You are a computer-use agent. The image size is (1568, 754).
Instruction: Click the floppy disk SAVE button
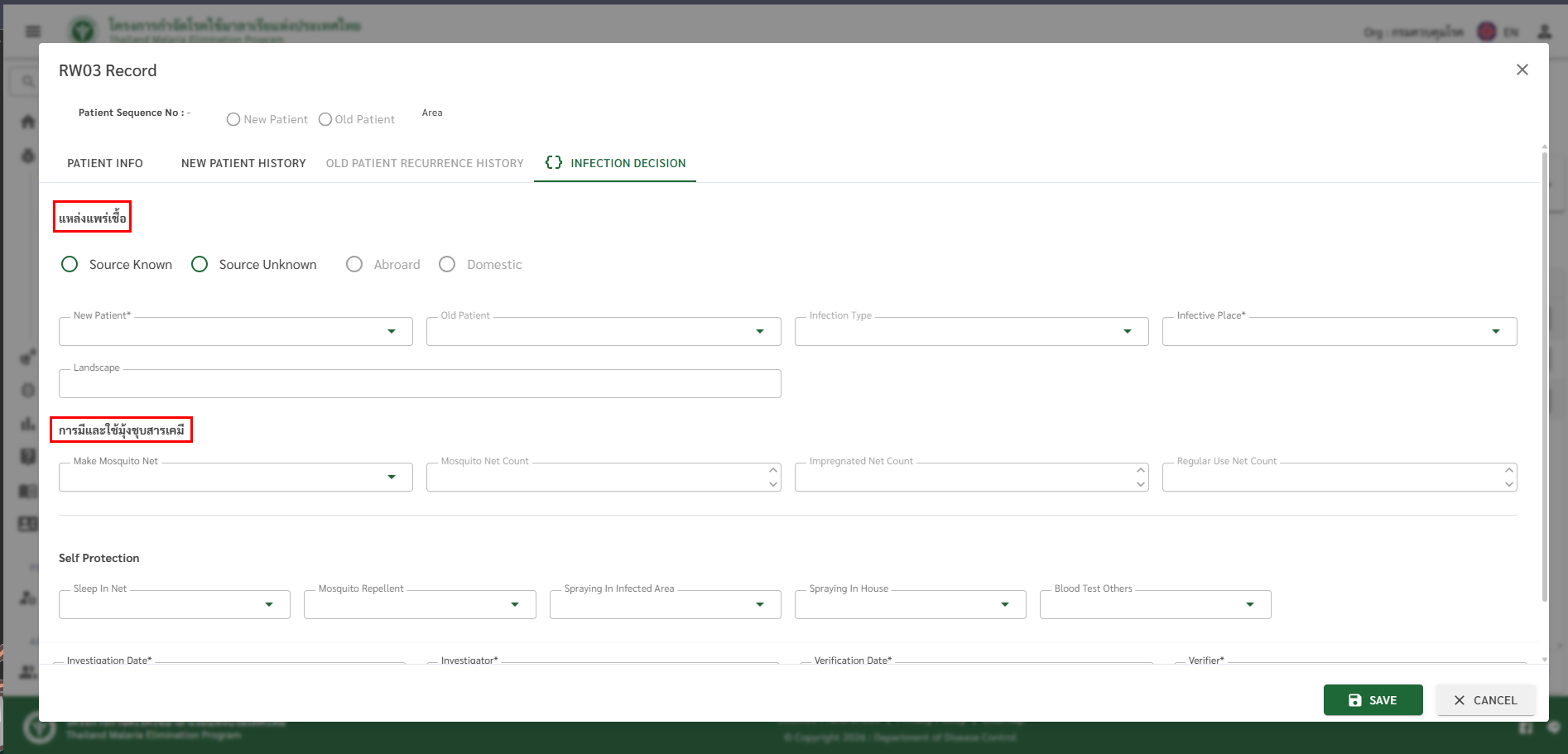click(x=1373, y=700)
